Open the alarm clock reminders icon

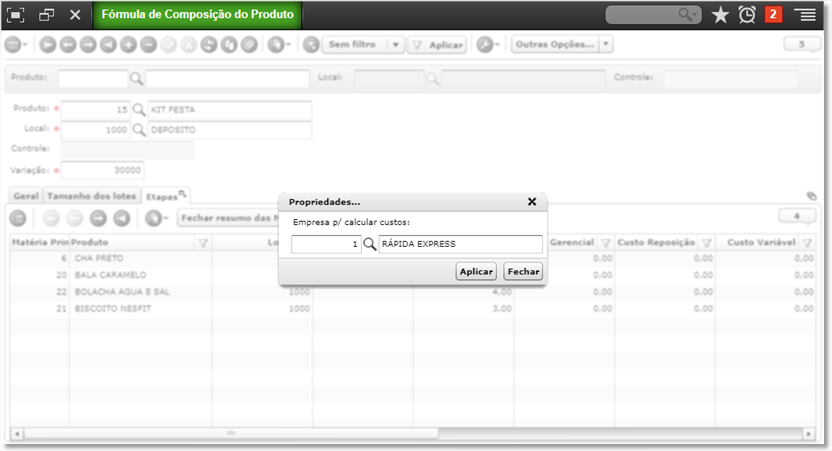[747, 15]
